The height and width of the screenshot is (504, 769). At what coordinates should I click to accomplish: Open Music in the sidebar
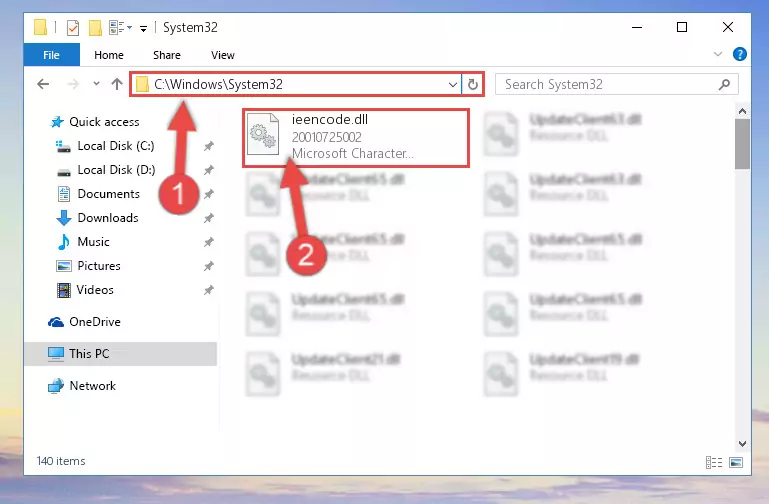pos(83,242)
